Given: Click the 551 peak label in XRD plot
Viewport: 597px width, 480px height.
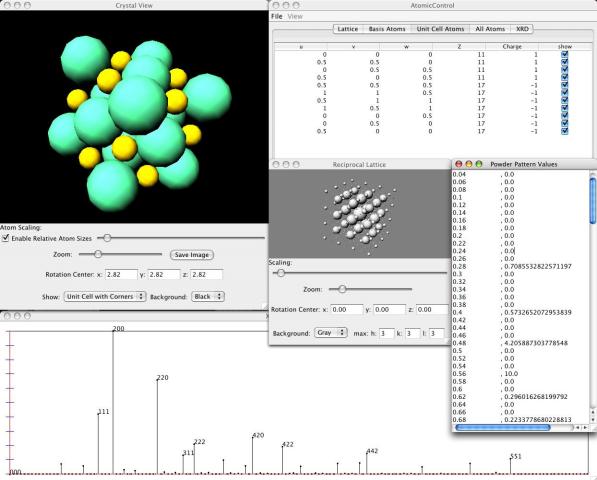Looking at the screenshot, I should pos(516,456).
